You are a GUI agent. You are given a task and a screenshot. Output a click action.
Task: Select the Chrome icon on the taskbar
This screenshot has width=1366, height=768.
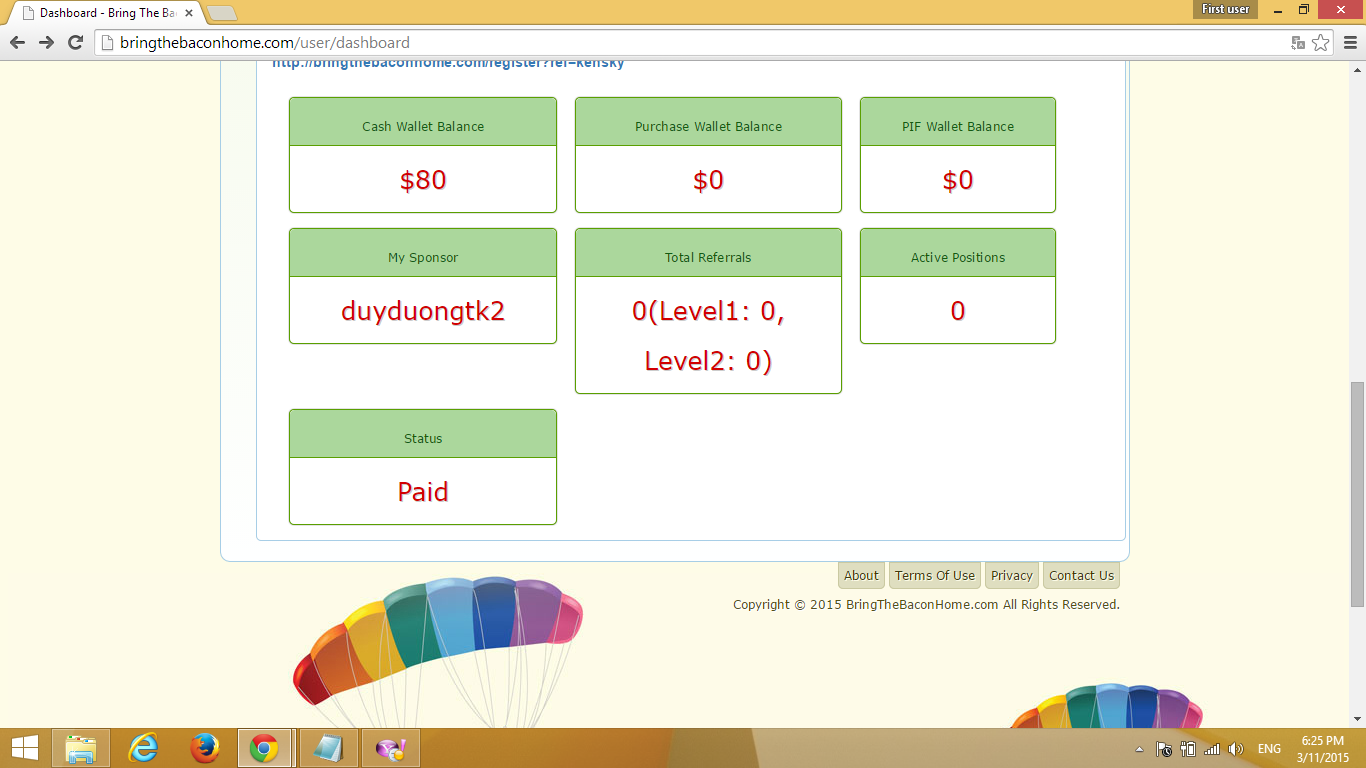click(x=265, y=747)
